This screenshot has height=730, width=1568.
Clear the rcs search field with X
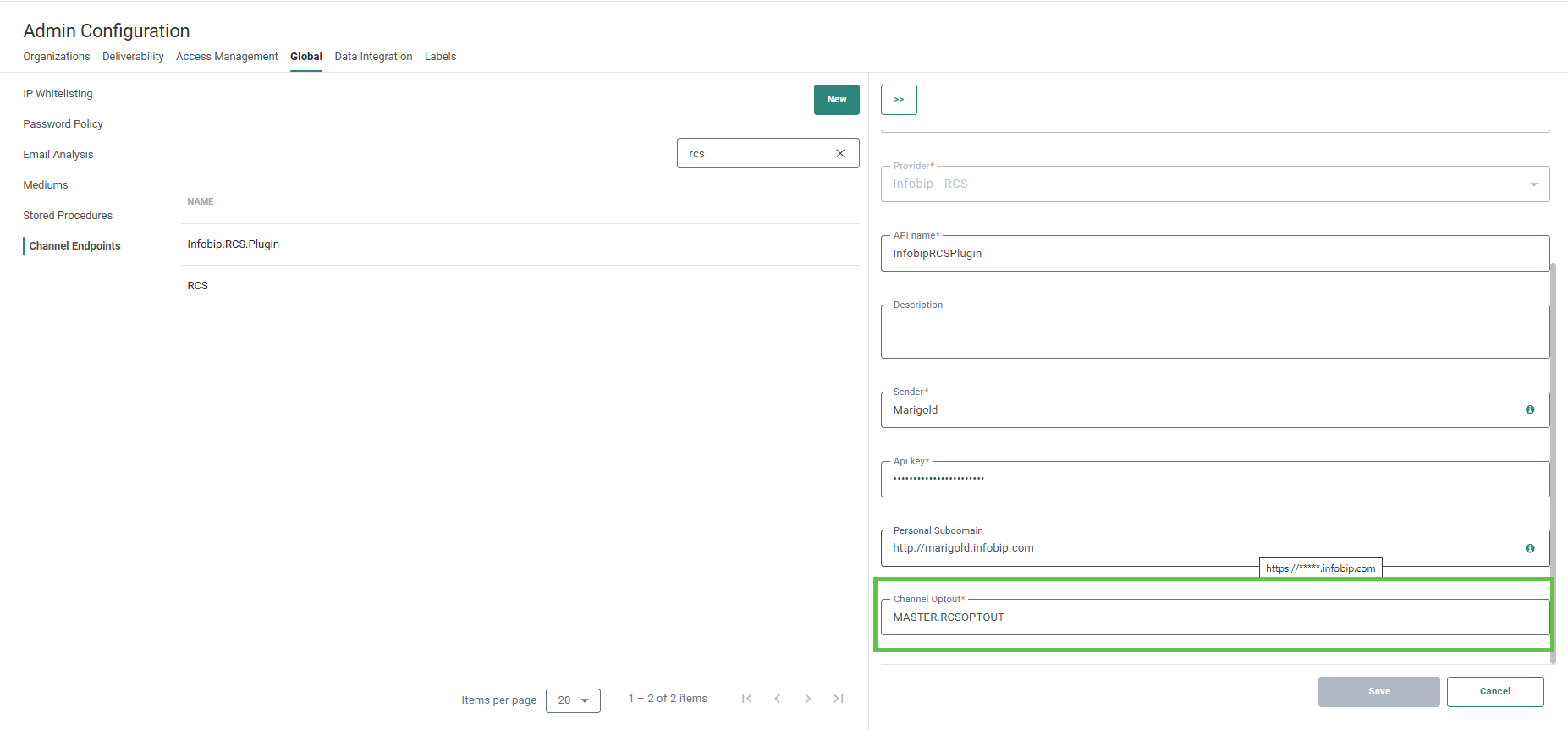click(x=840, y=153)
